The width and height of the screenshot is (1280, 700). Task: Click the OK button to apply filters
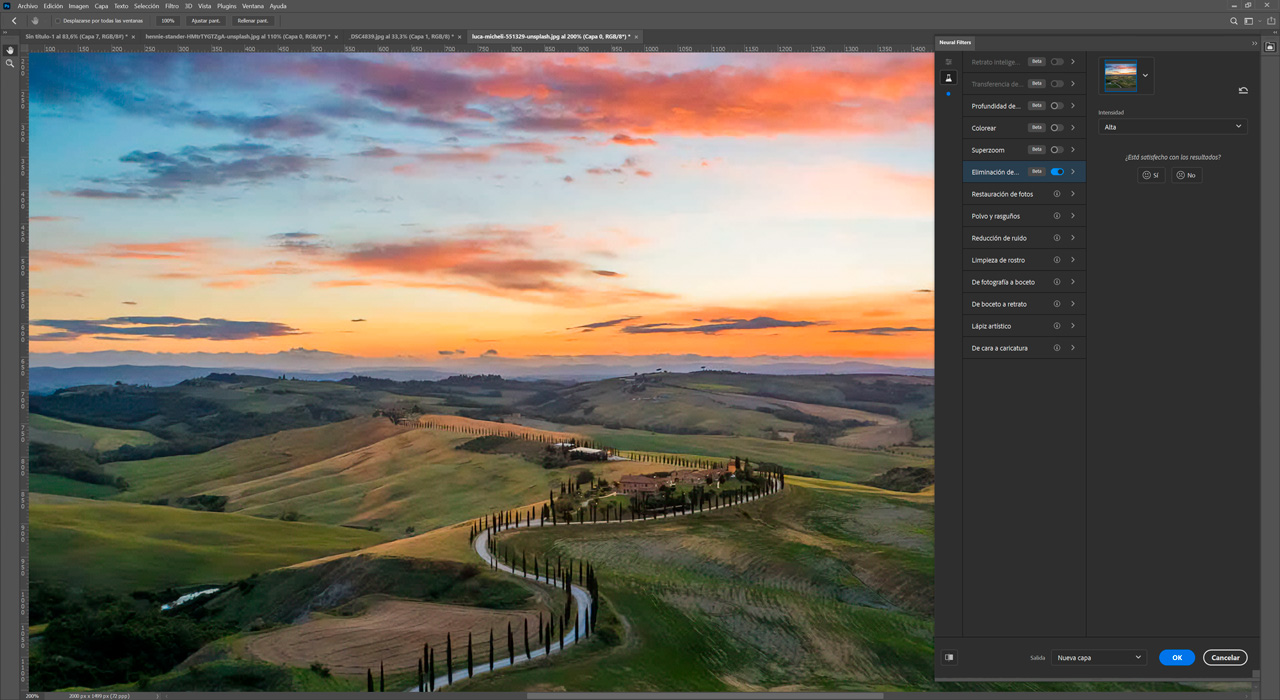(x=1176, y=657)
